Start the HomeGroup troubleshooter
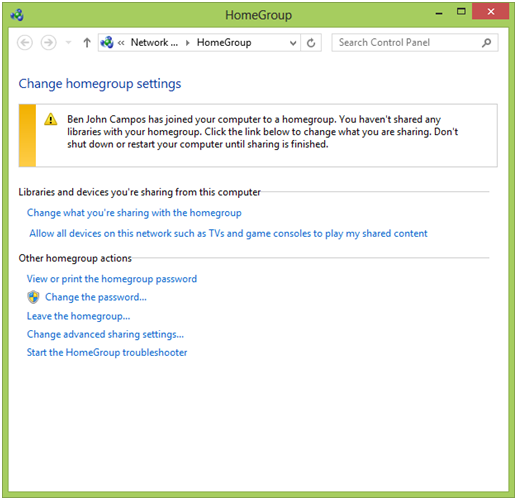 click(107, 352)
